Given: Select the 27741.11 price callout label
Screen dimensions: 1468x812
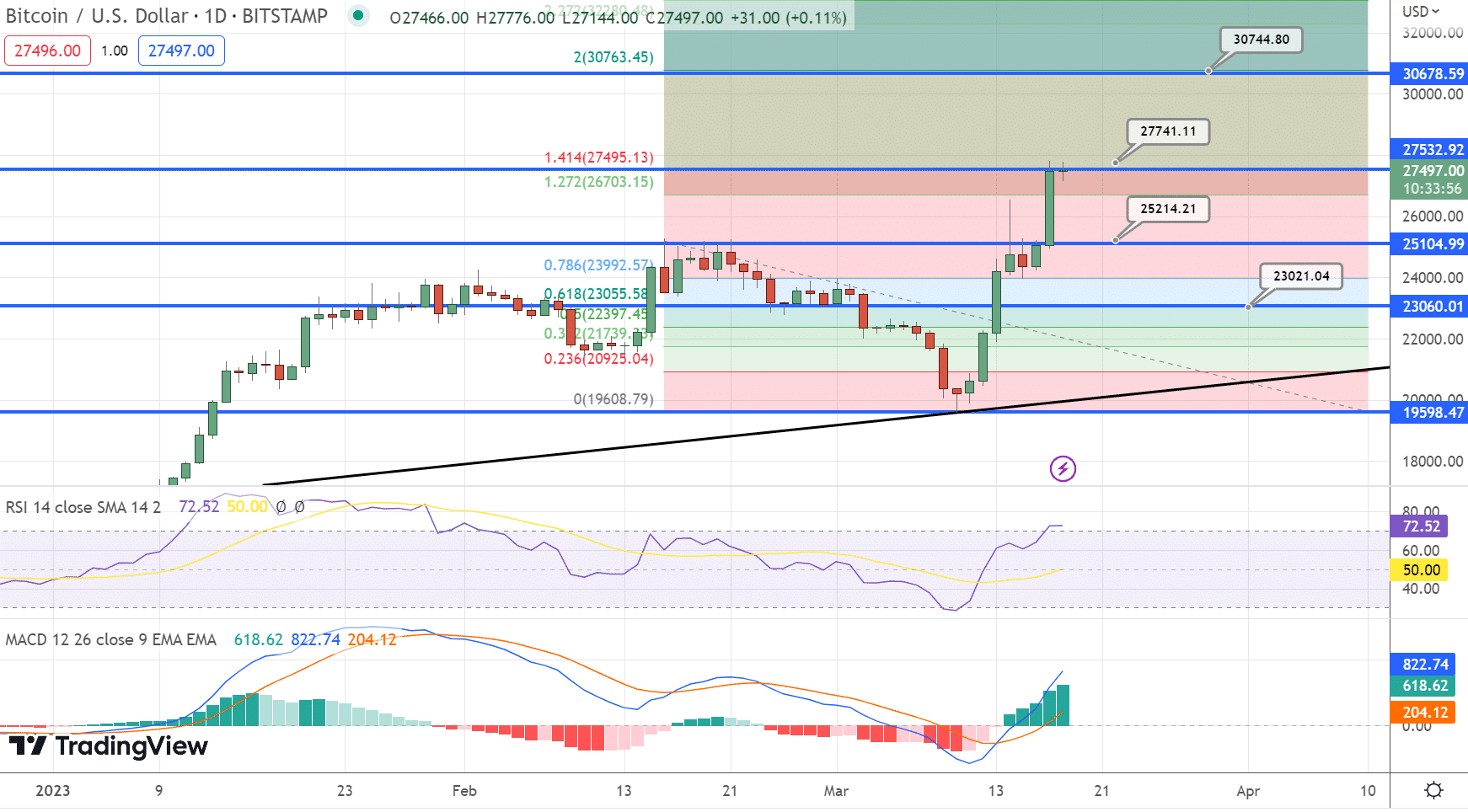Looking at the screenshot, I should pos(1168,131).
